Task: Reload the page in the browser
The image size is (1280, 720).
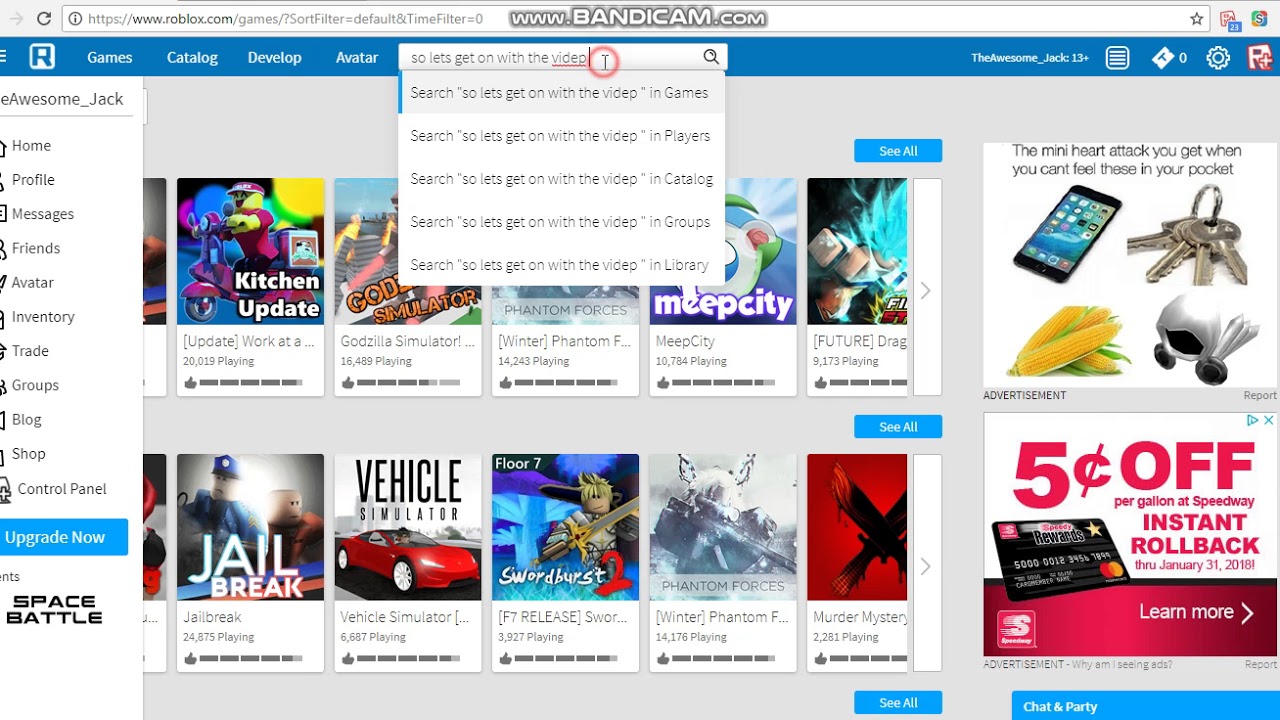Action: [44, 18]
